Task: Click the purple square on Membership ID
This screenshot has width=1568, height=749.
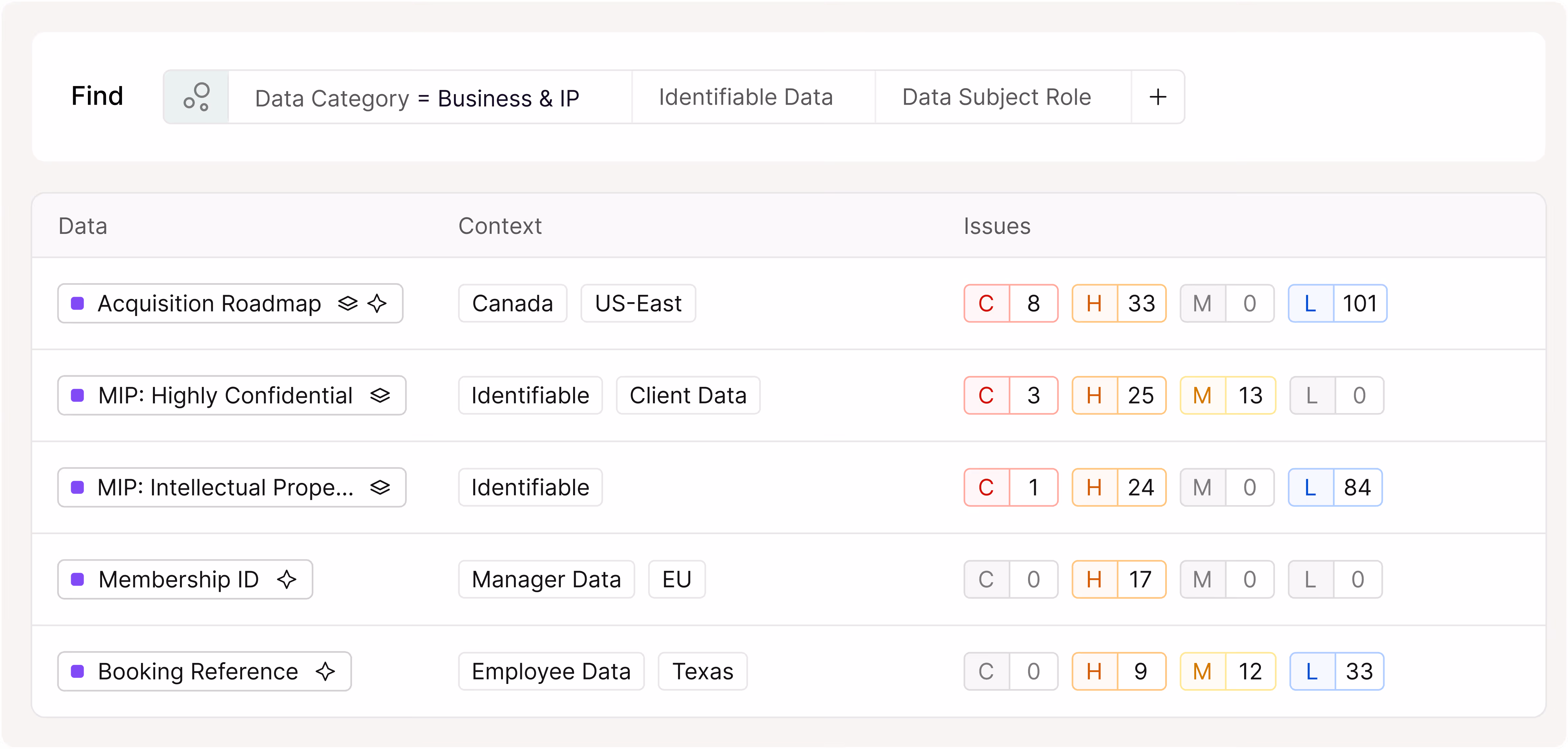Action: coord(78,579)
